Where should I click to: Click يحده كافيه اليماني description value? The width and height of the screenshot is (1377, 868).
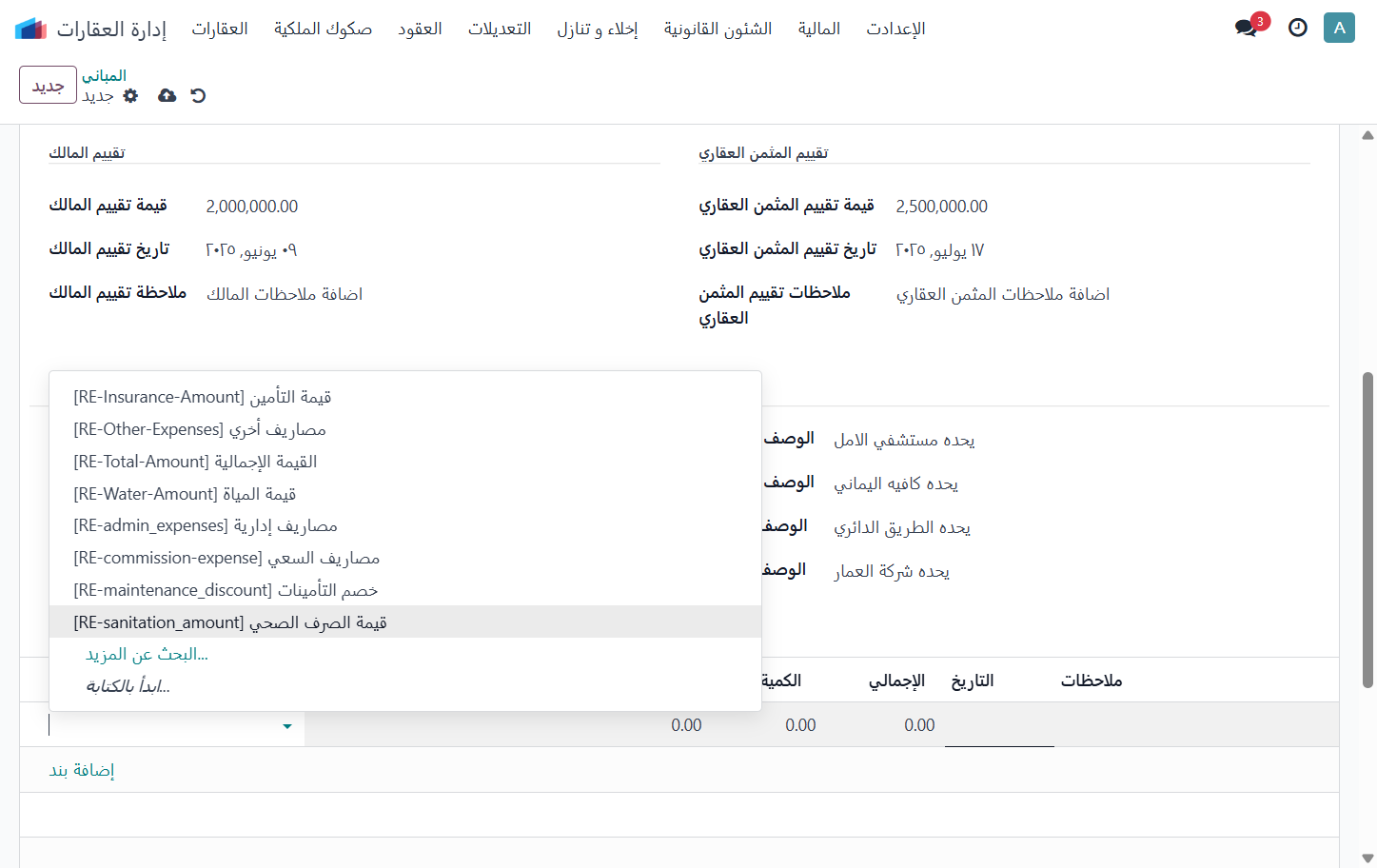(x=896, y=483)
